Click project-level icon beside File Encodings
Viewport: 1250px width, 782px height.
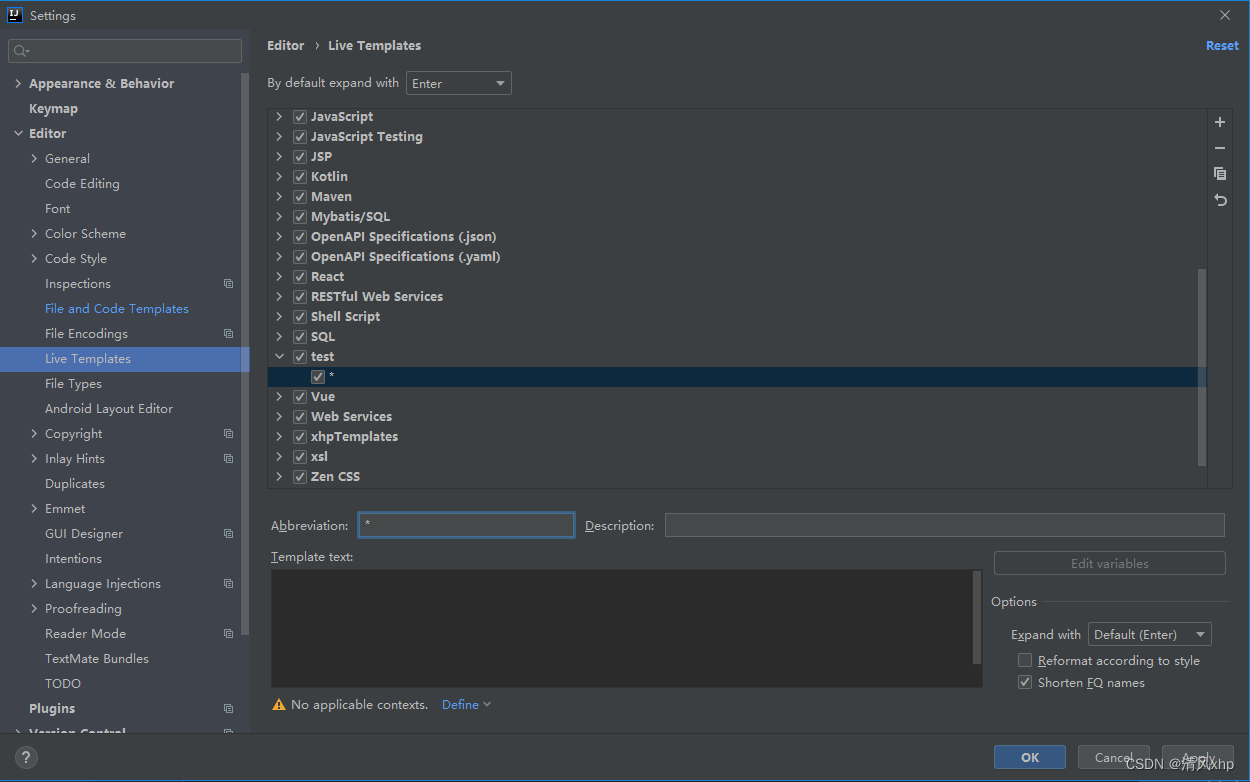[x=228, y=334]
